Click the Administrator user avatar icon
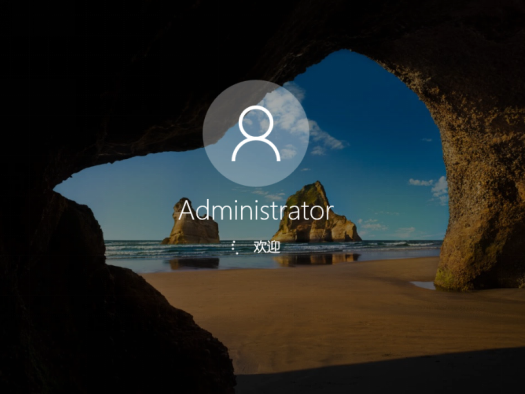 tap(256, 133)
